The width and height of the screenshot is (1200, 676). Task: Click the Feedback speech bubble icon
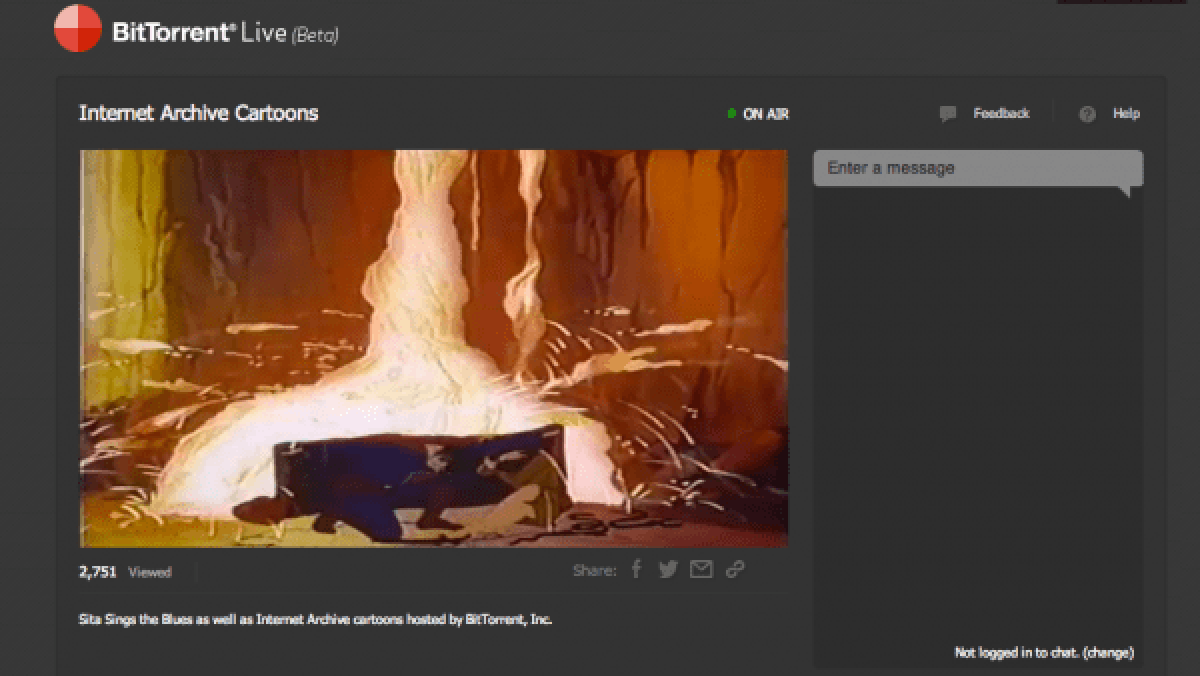948,114
